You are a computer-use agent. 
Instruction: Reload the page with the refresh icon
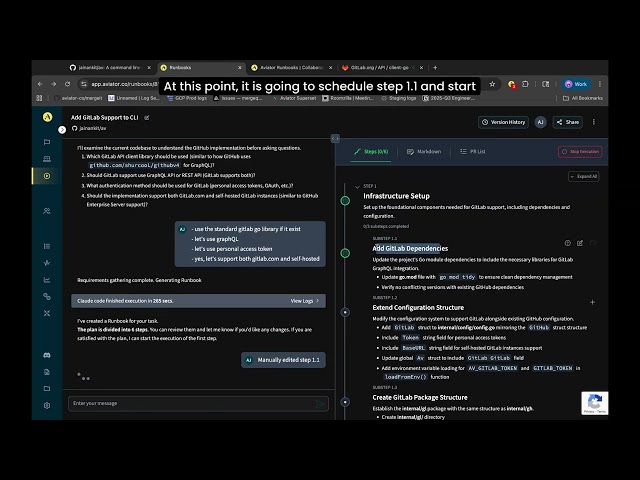click(x=68, y=84)
